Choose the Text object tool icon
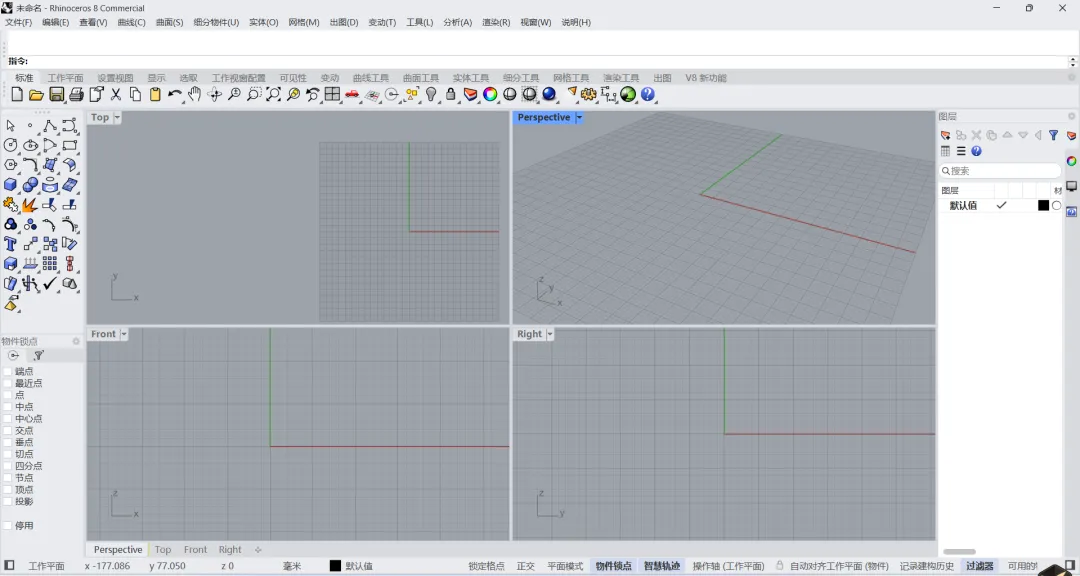 click(x=10, y=244)
